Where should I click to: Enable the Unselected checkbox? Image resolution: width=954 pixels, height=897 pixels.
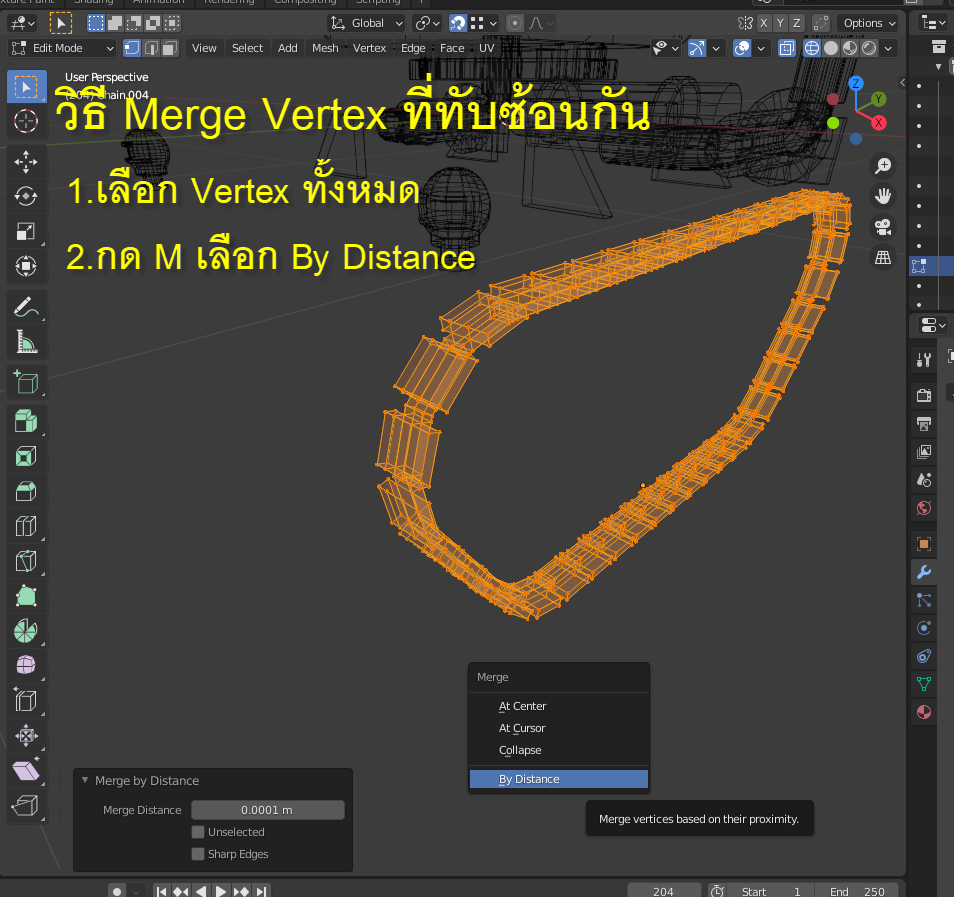198,832
